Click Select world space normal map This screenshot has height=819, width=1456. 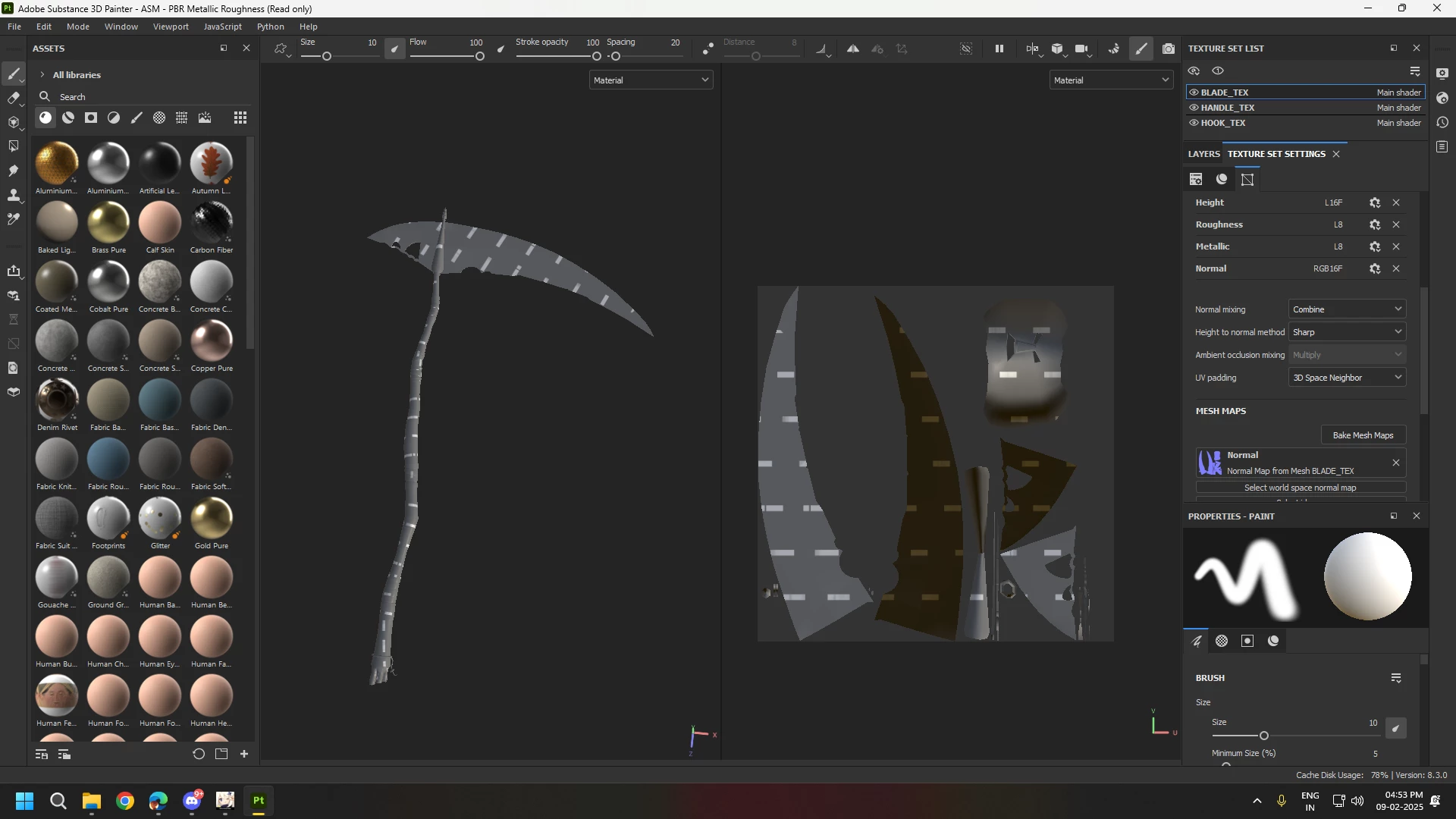[x=1300, y=488]
